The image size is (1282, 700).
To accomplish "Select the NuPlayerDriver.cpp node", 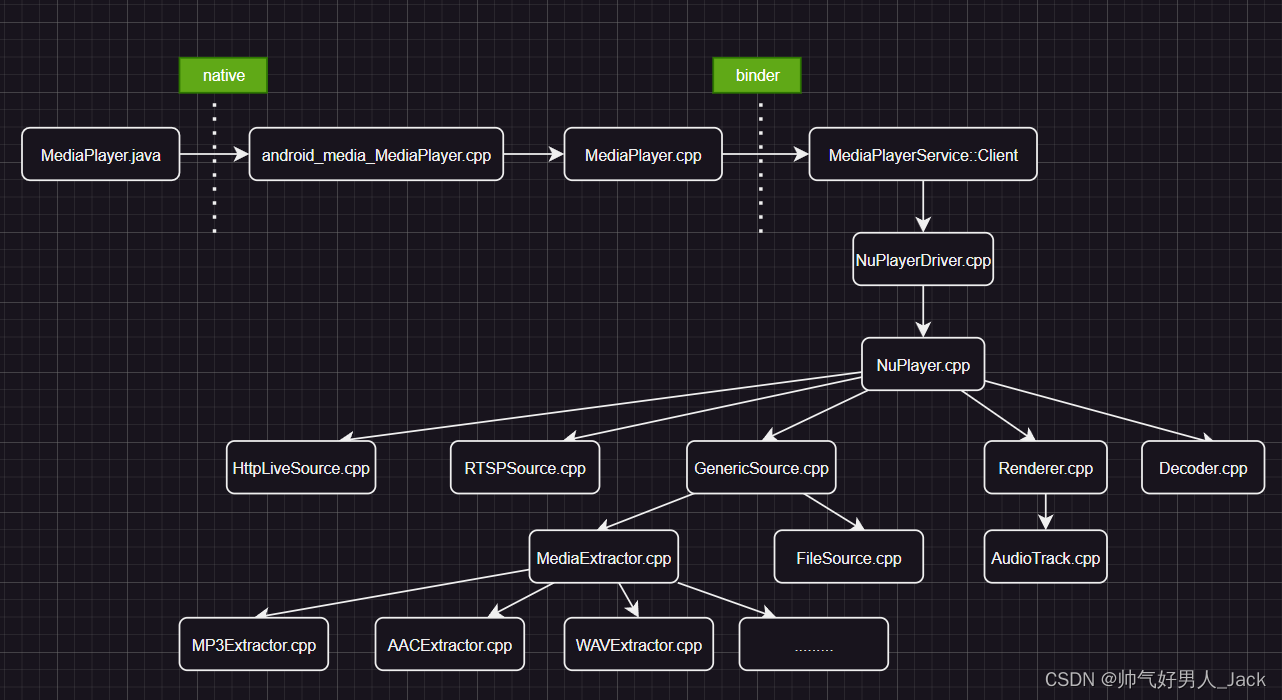I will [923, 259].
